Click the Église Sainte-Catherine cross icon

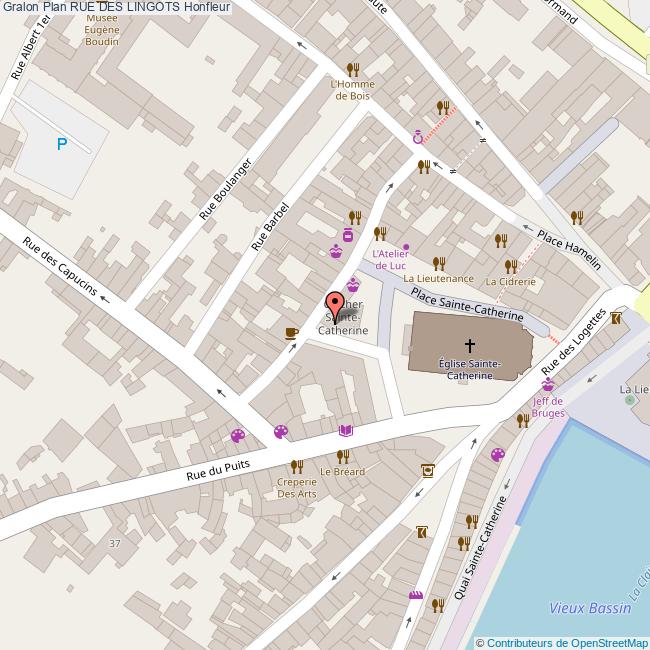(x=470, y=342)
